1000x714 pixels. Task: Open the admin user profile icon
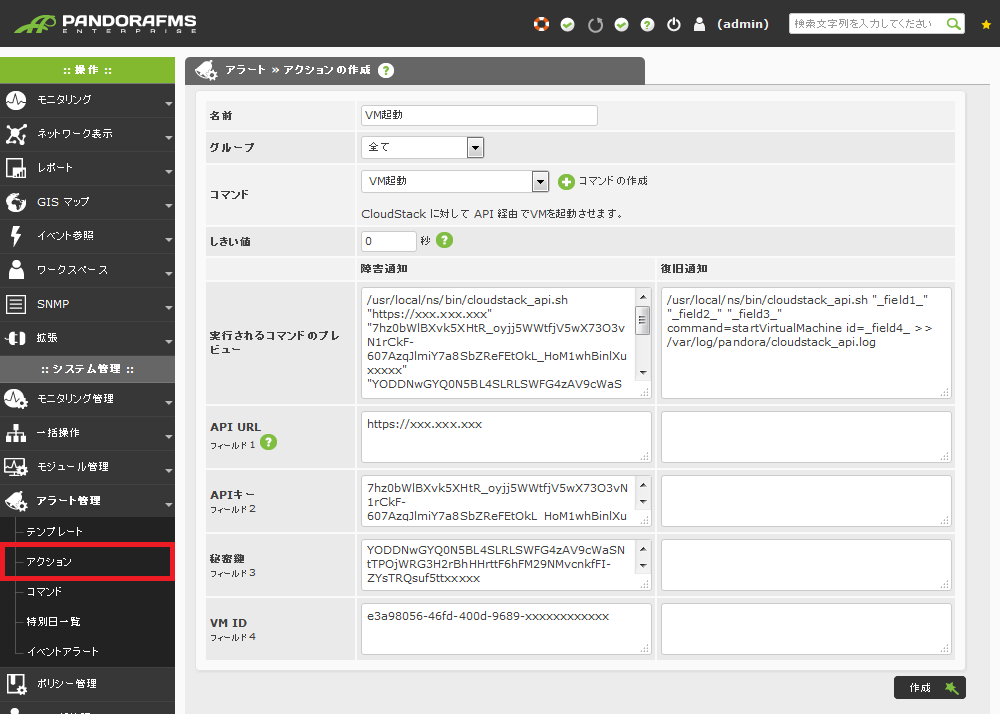coord(700,24)
